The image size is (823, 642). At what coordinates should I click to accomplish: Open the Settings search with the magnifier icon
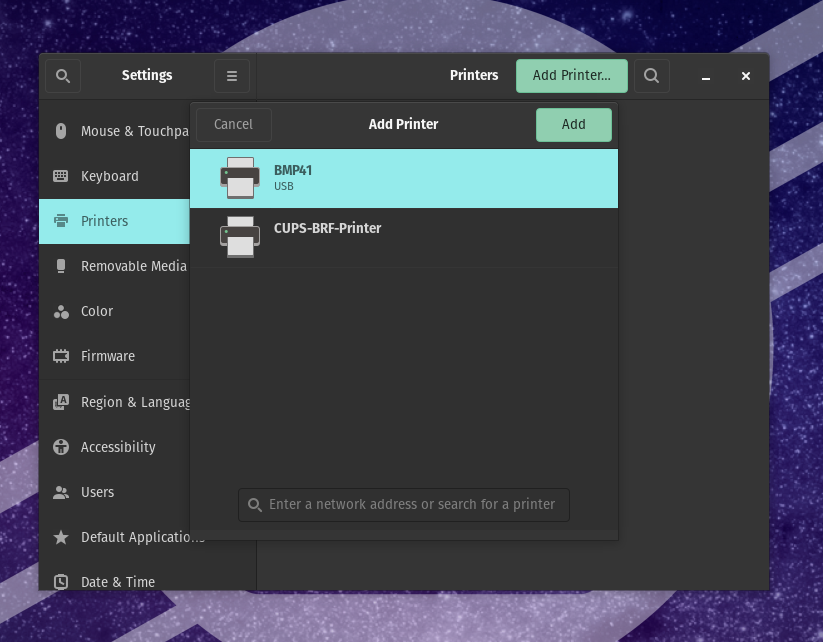pyautogui.click(x=62, y=75)
